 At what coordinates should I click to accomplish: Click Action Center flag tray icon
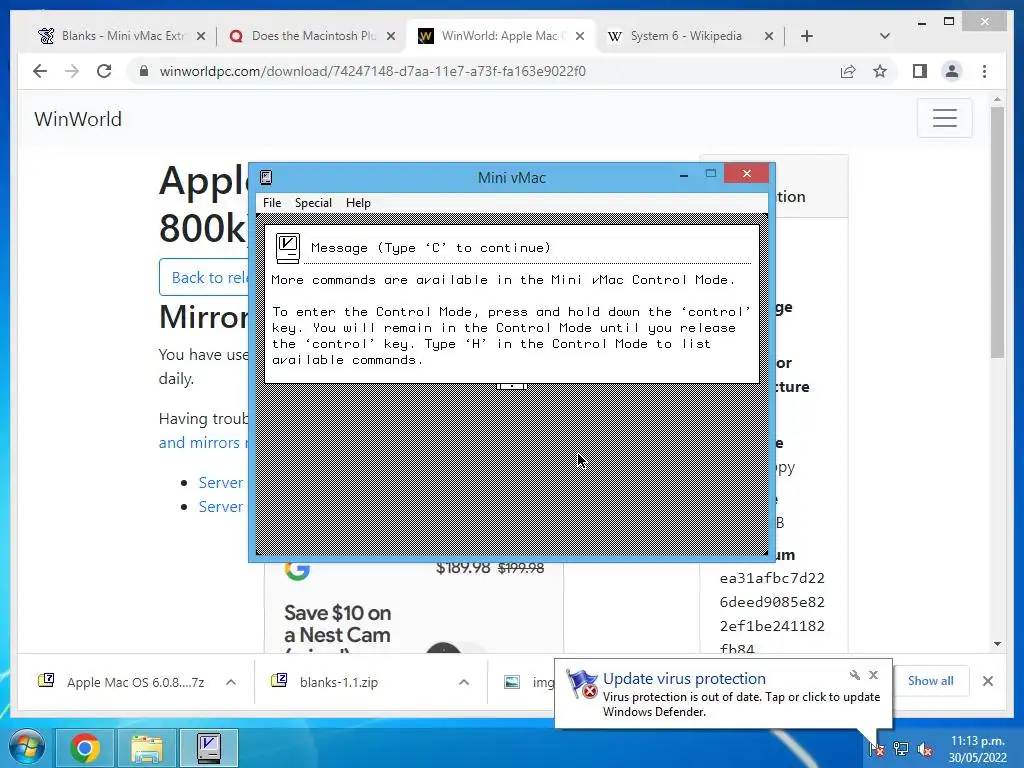[x=877, y=749]
